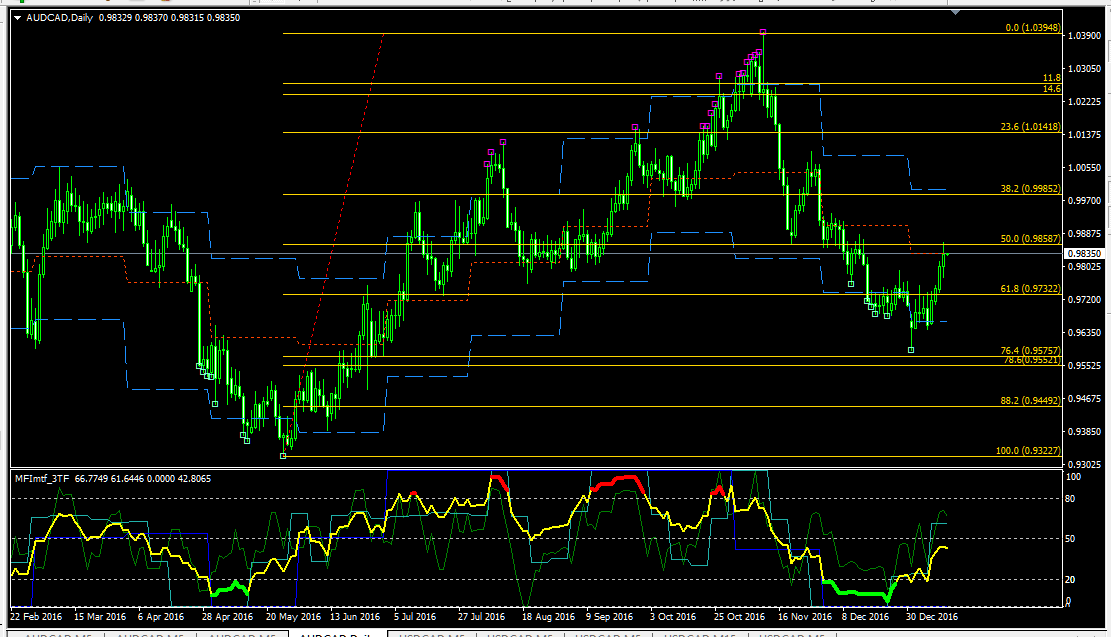Click the 1.01375 price scale value

click(1084, 135)
